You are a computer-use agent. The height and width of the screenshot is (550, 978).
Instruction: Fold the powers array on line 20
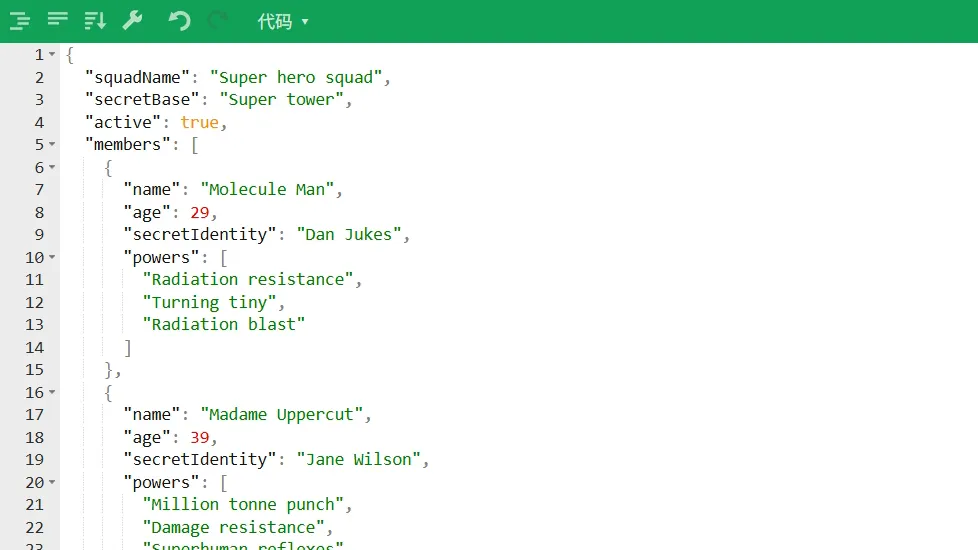tap(52, 482)
